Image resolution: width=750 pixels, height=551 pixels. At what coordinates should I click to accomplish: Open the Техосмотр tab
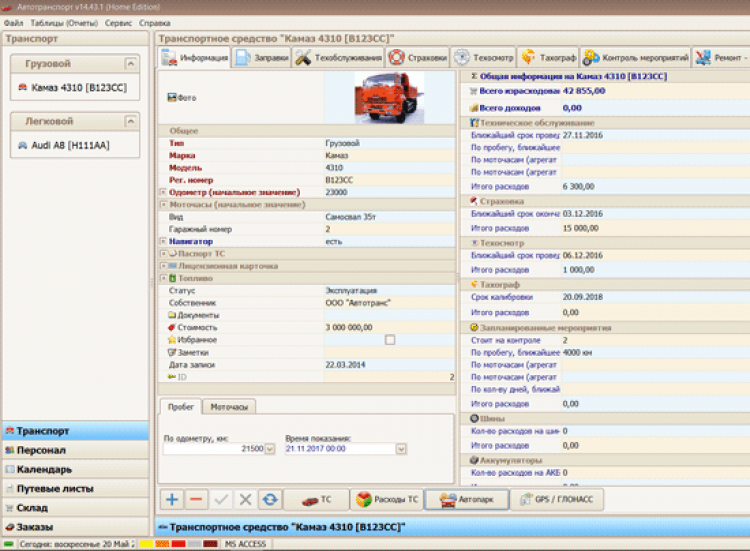483,58
